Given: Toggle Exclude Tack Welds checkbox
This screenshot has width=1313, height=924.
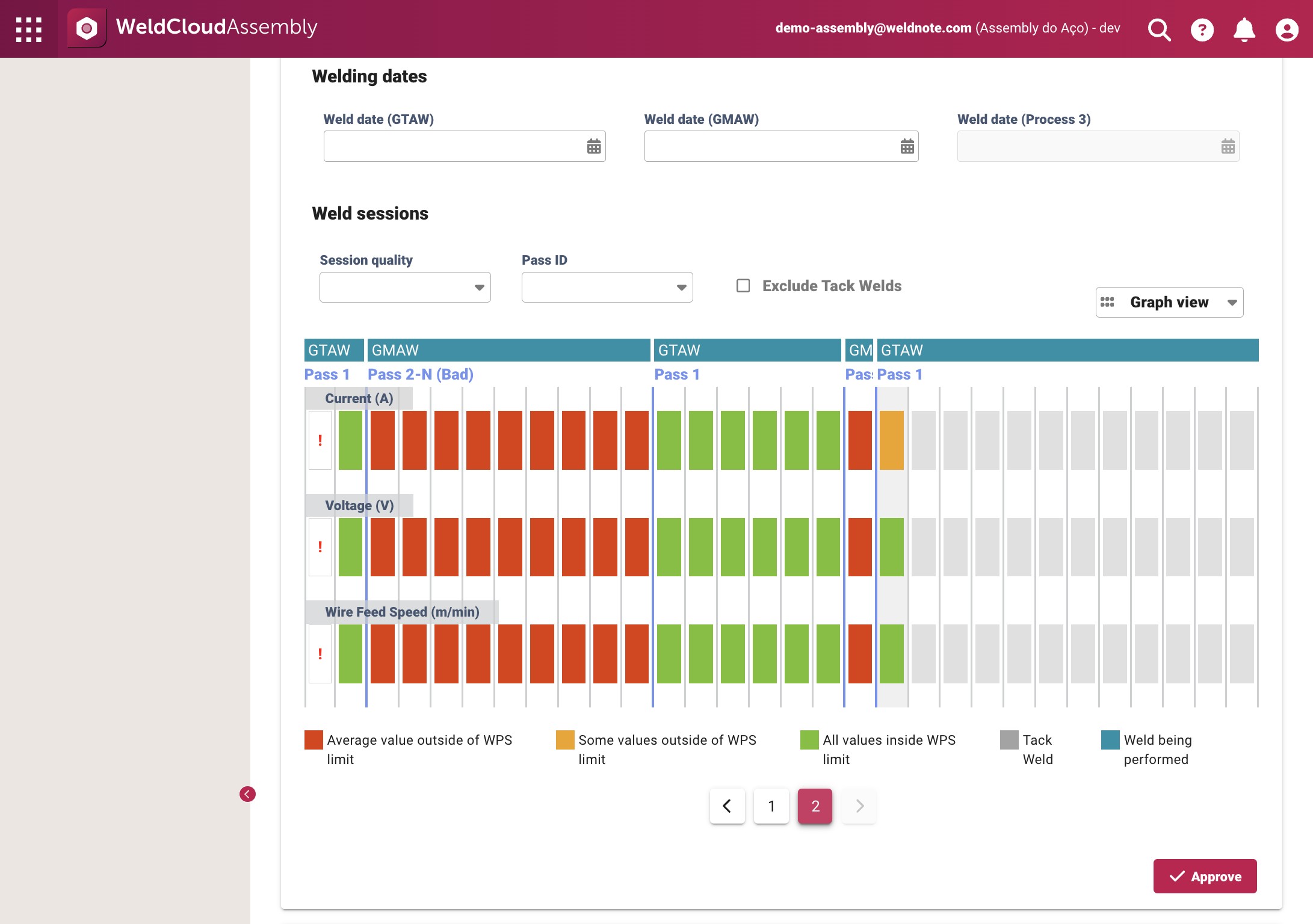Looking at the screenshot, I should [x=743, y=285].
